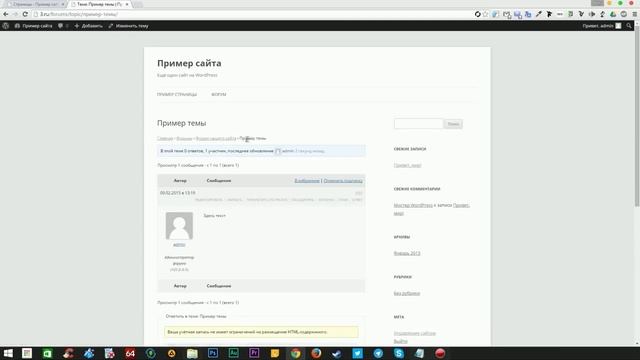
Task: Click the forum-name breadcrumb before 'Пример темы'
Action: pos(216,138)
